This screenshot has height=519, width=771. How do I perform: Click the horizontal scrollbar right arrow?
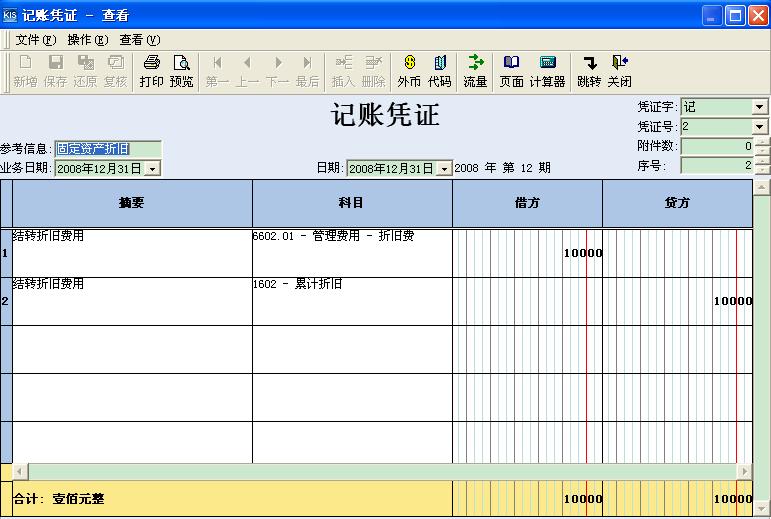coord(744,471)
